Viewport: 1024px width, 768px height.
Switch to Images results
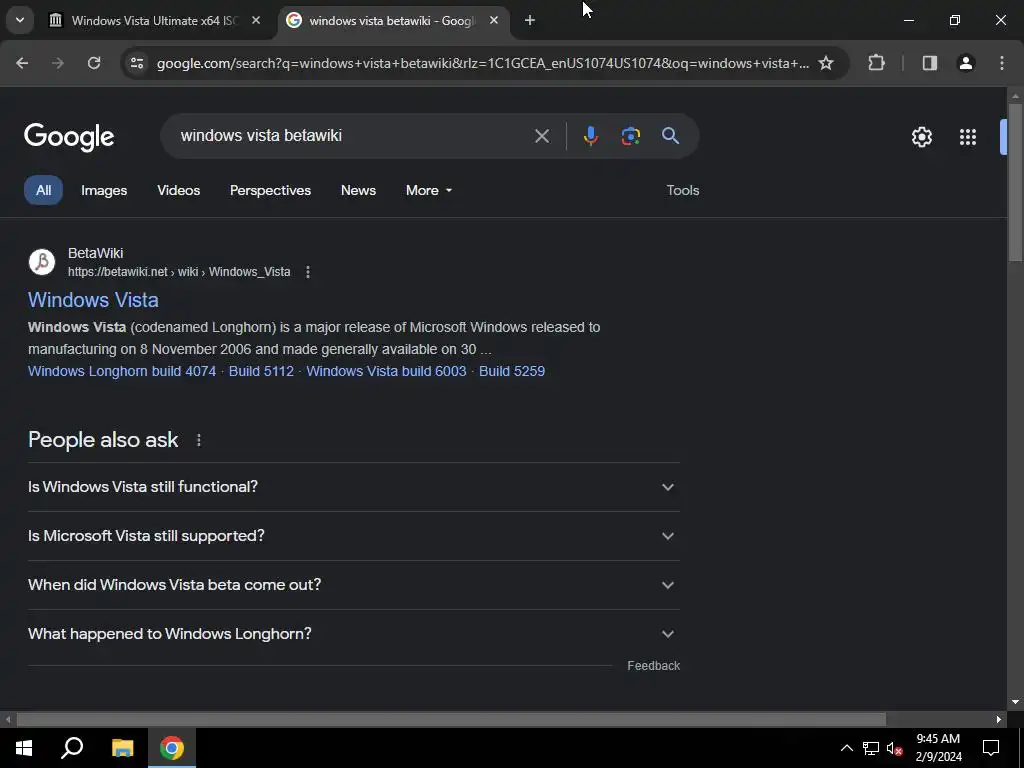click(104, 190)
